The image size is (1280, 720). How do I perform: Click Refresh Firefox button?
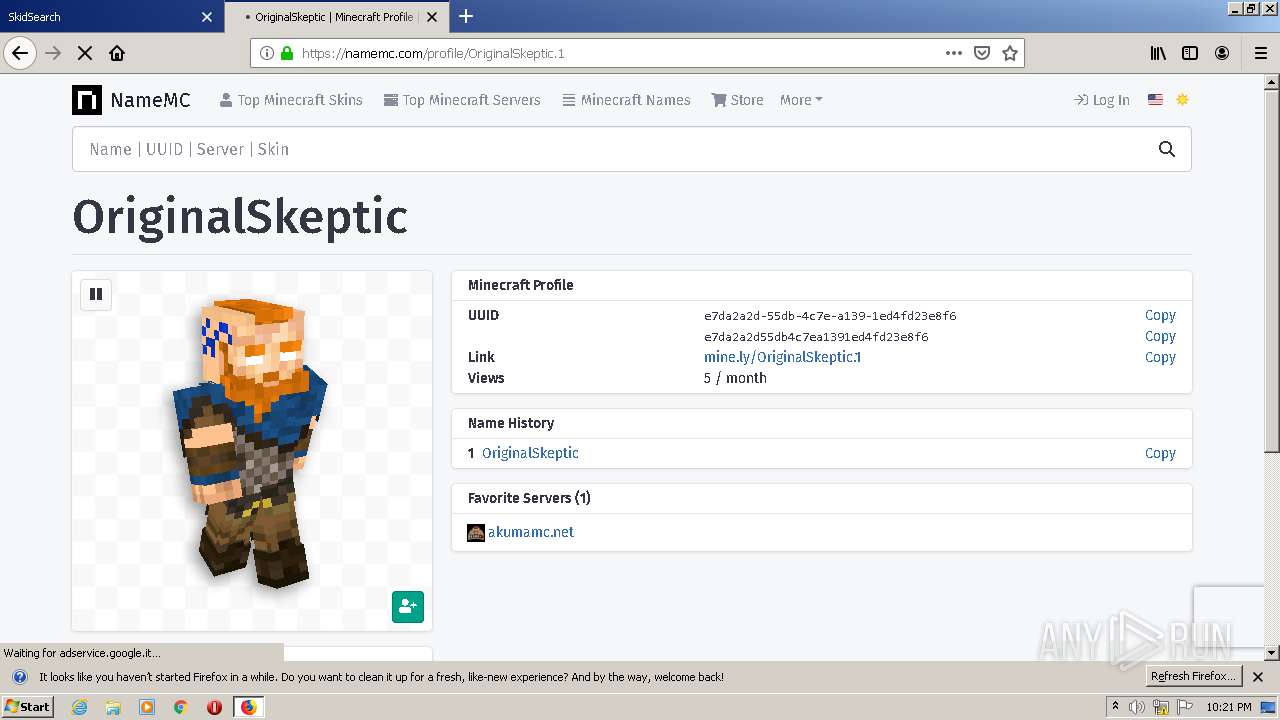[x=1193, y=676]
